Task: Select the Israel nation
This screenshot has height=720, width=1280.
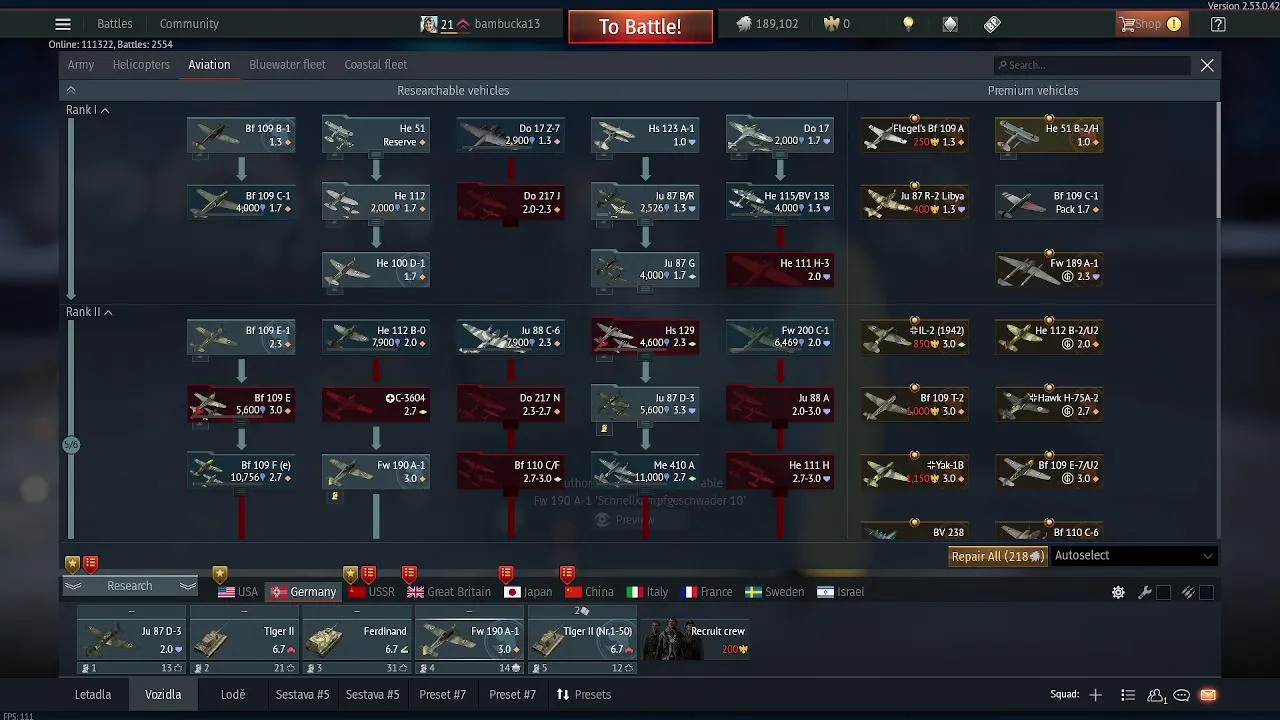Action: [x=840, y=592]
